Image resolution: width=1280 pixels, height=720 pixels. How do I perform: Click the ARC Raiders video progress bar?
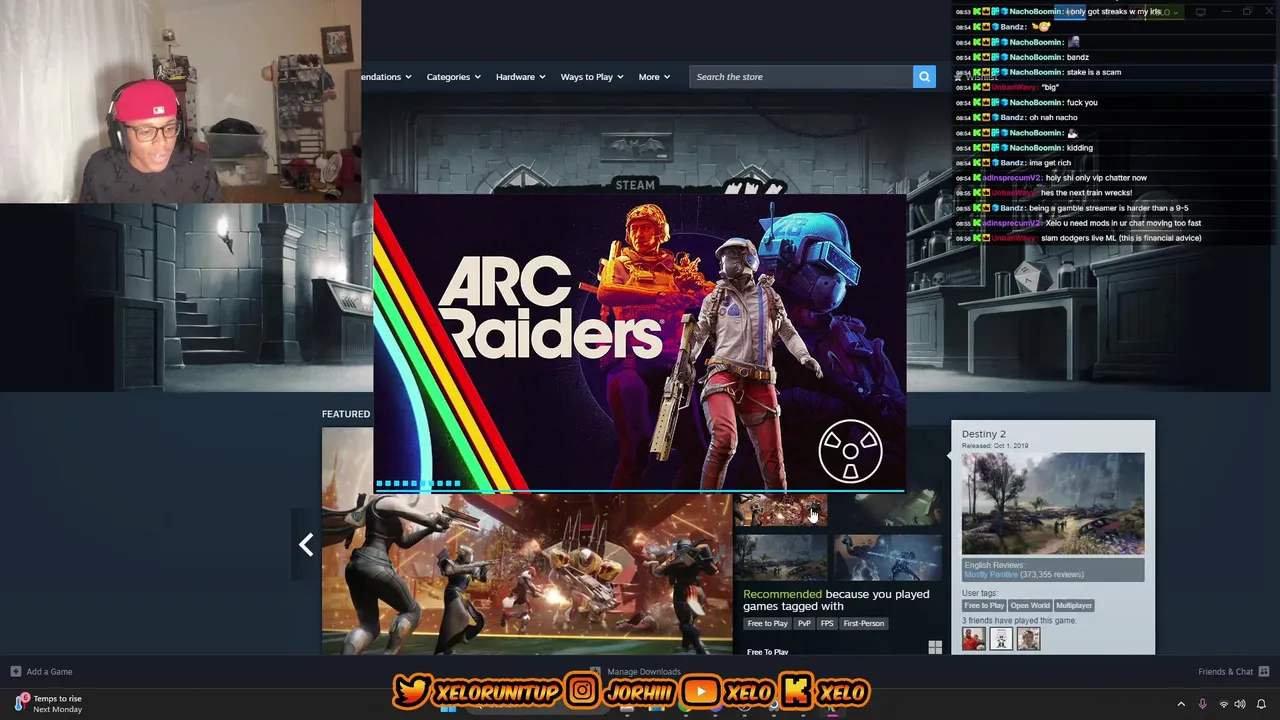640,490
